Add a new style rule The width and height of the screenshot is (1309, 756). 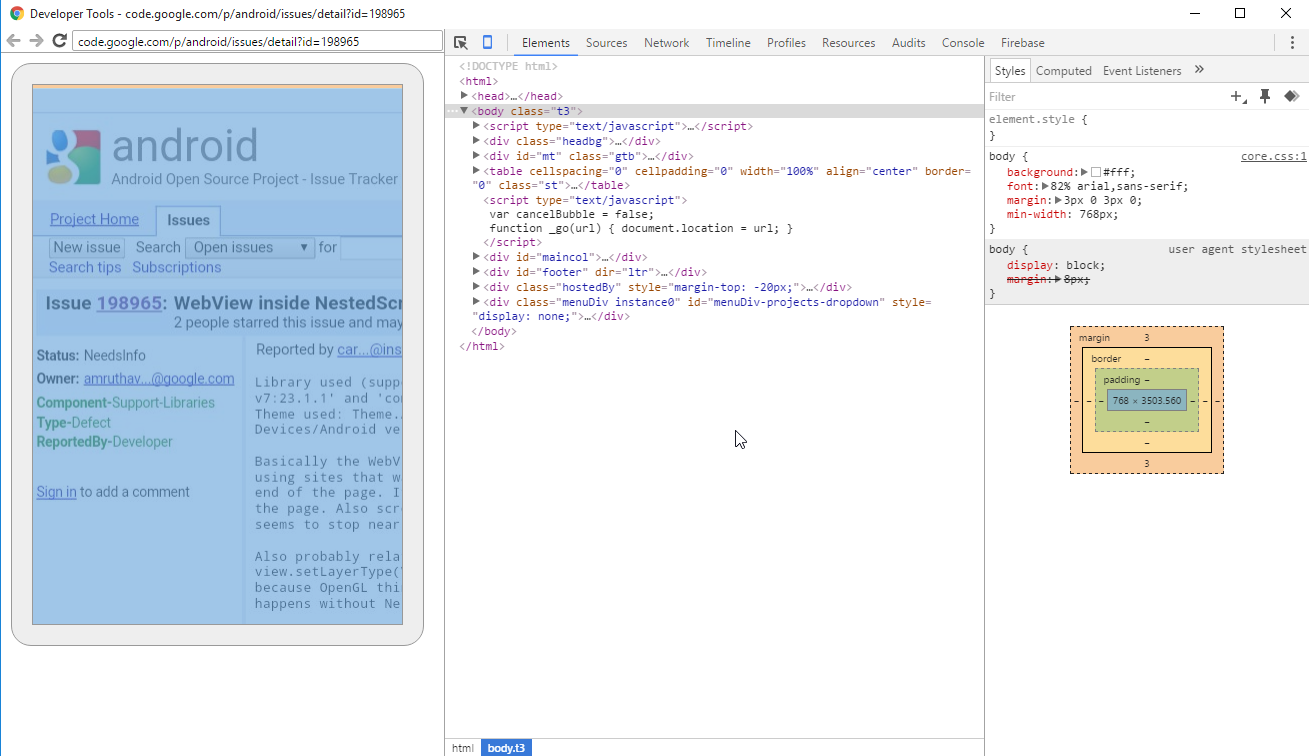click(x=1237, y=97)
